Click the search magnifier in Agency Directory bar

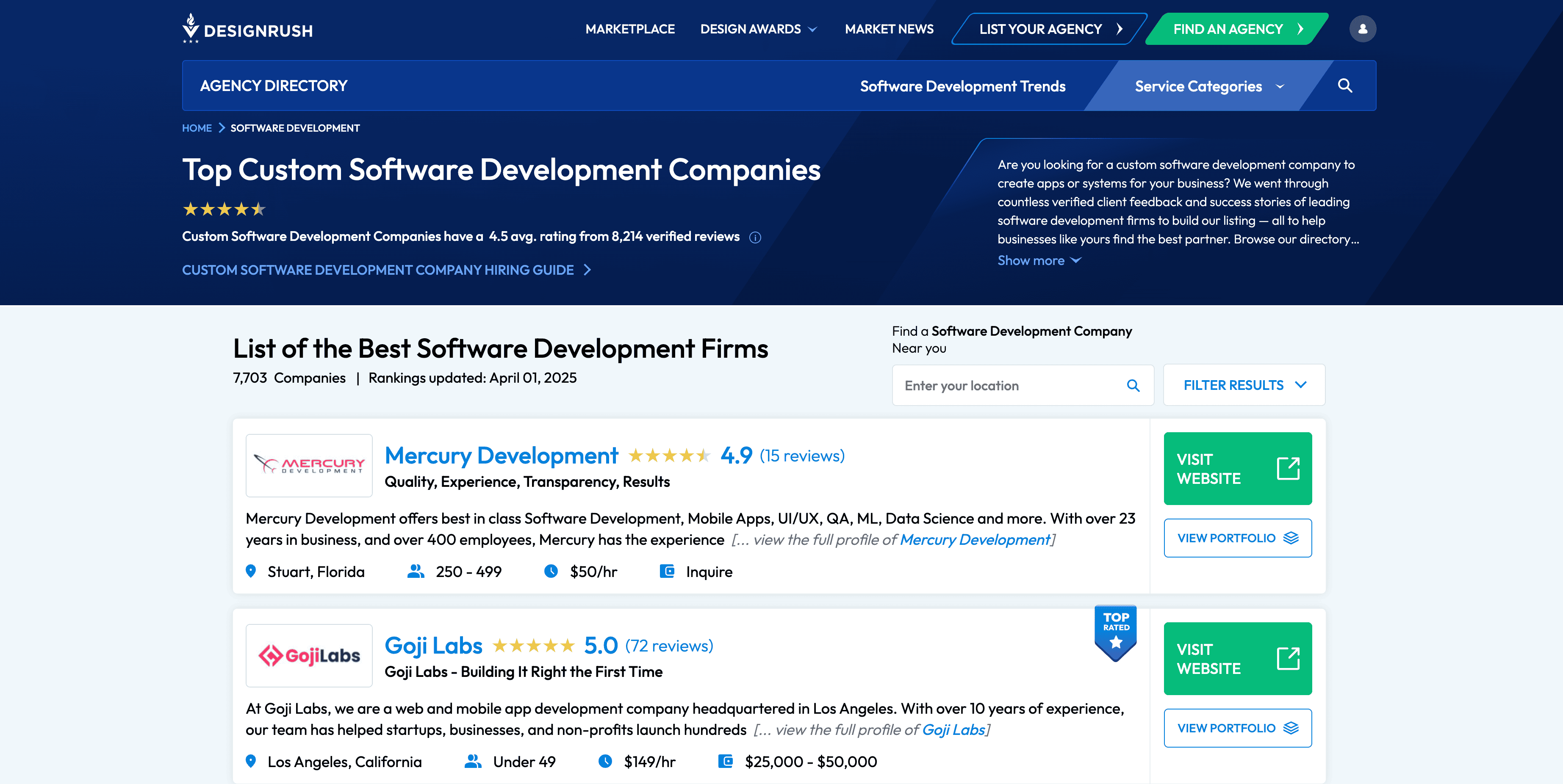click(x=1344, y=86)
